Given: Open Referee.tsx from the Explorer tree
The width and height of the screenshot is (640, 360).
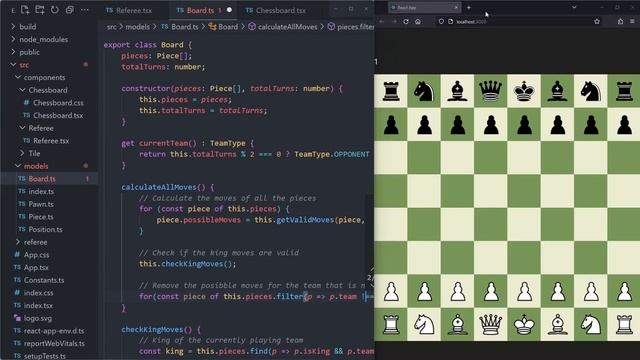Looking at the screenshot, I should [51, 140].
